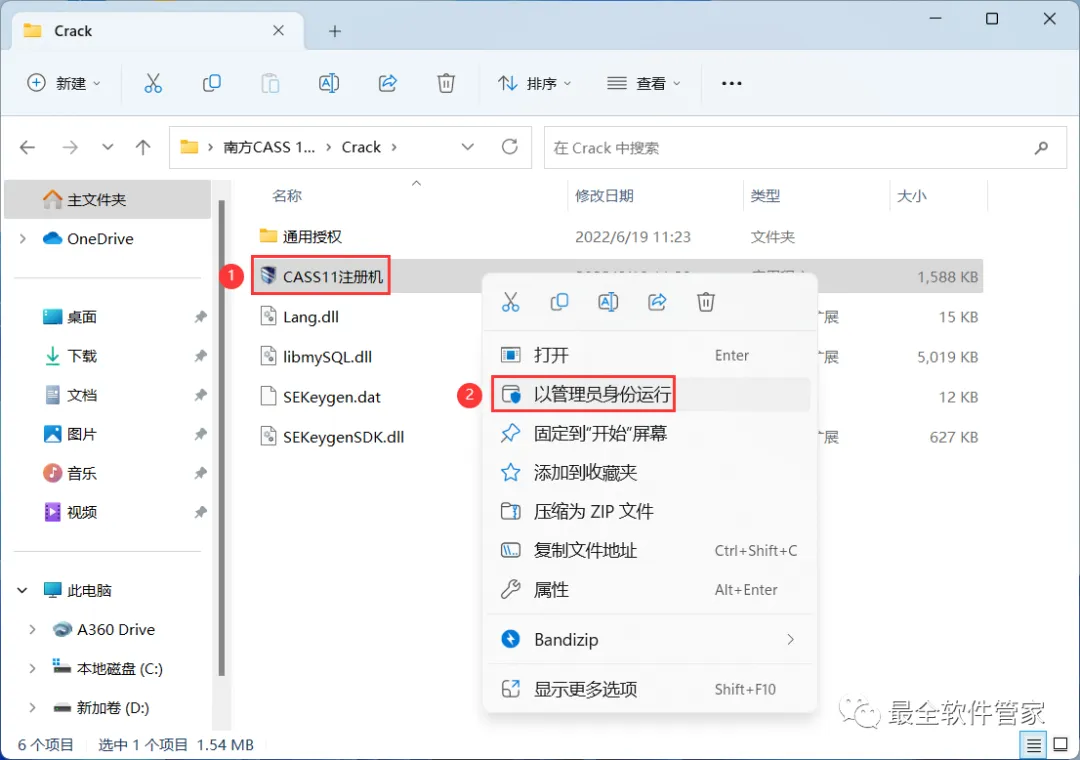
Task: Switch to details view in status bar
Action: 1033,745
